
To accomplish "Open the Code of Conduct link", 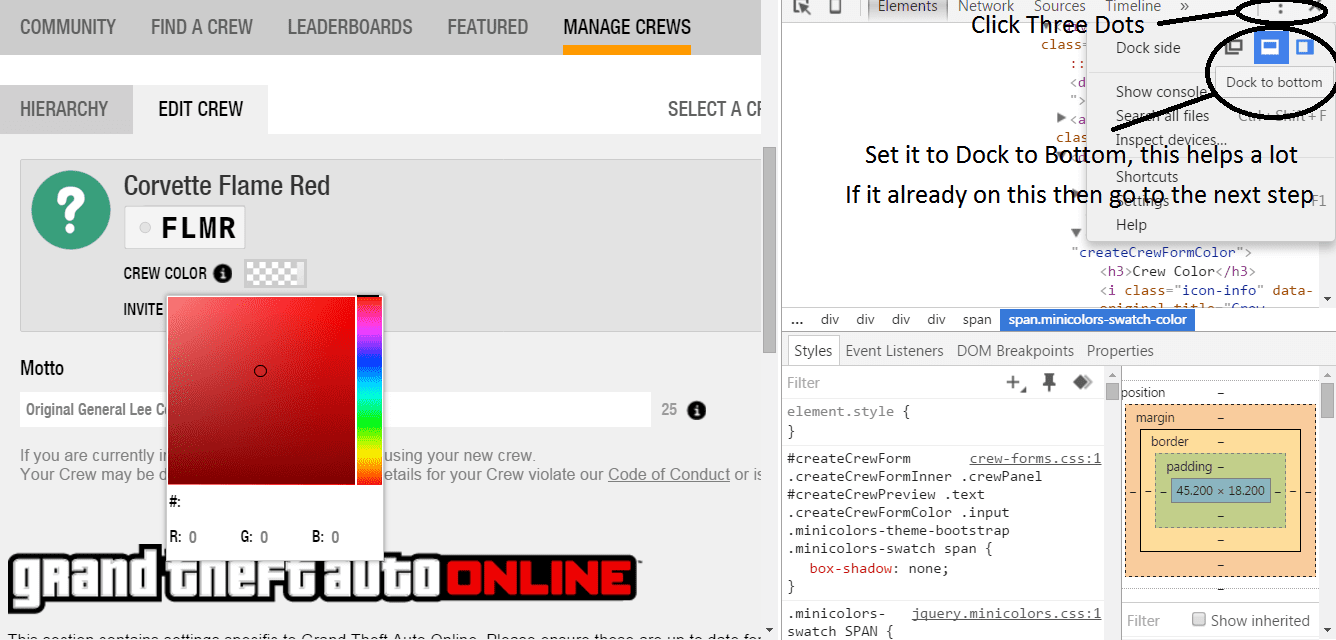I will pos(669,474).
